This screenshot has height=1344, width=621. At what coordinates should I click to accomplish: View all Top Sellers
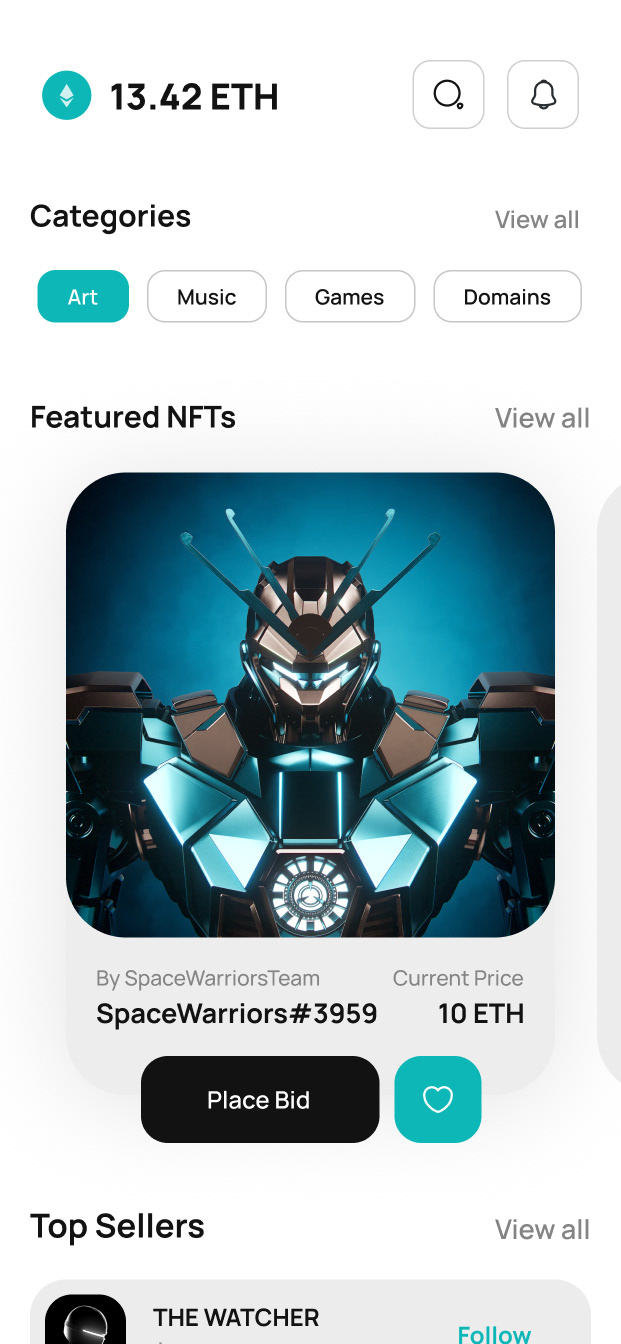coord(542,1229)
